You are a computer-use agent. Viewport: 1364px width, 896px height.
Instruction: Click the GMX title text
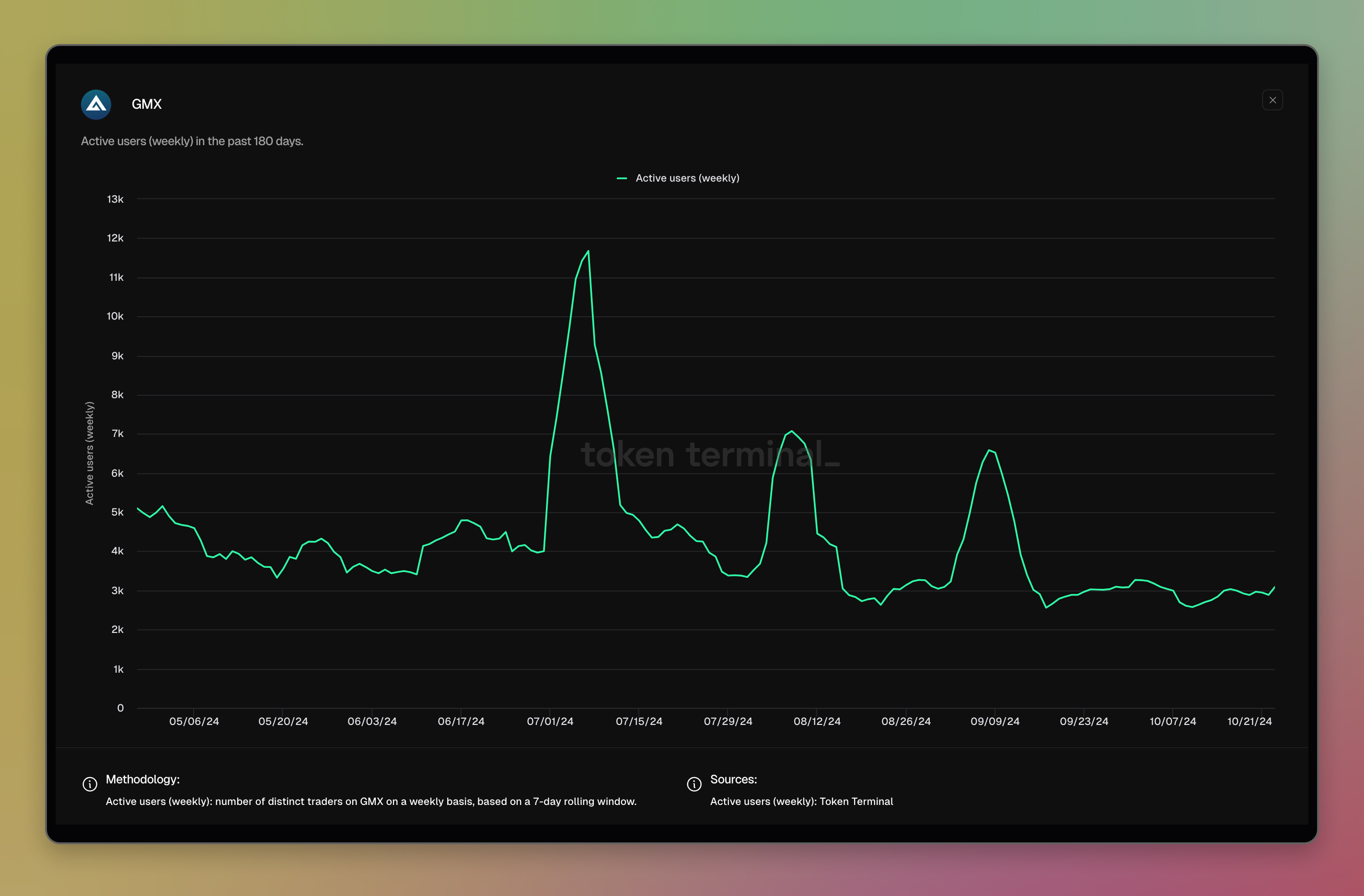147,104
